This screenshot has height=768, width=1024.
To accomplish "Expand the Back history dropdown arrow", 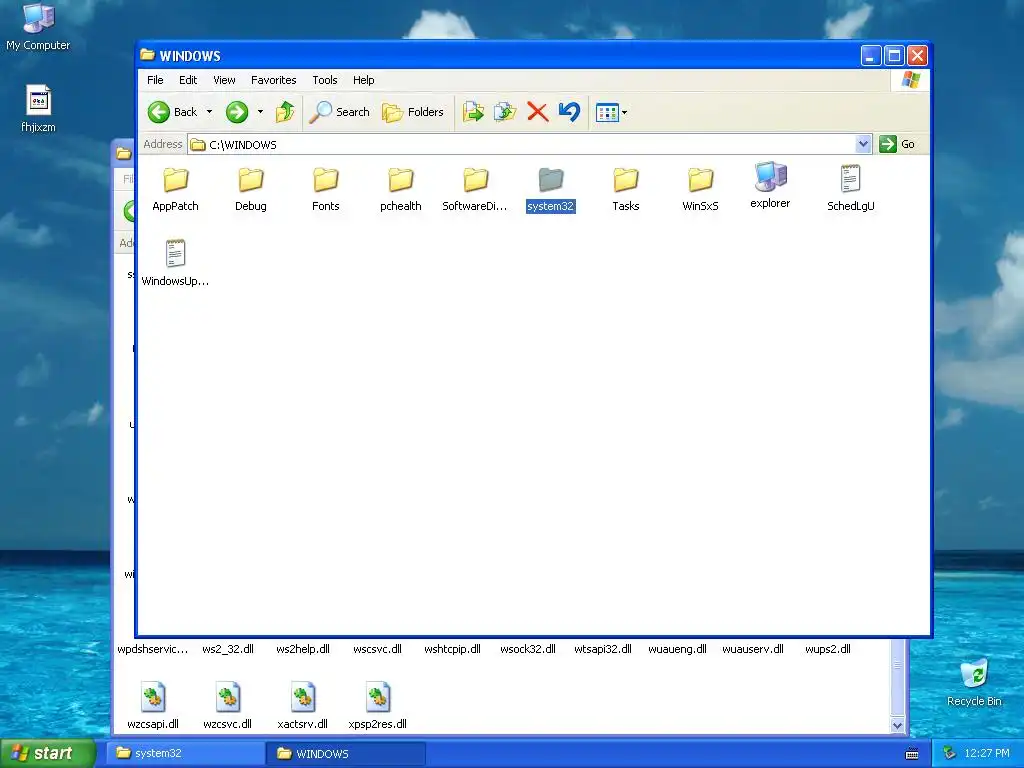I will click(x=210, y=112).
